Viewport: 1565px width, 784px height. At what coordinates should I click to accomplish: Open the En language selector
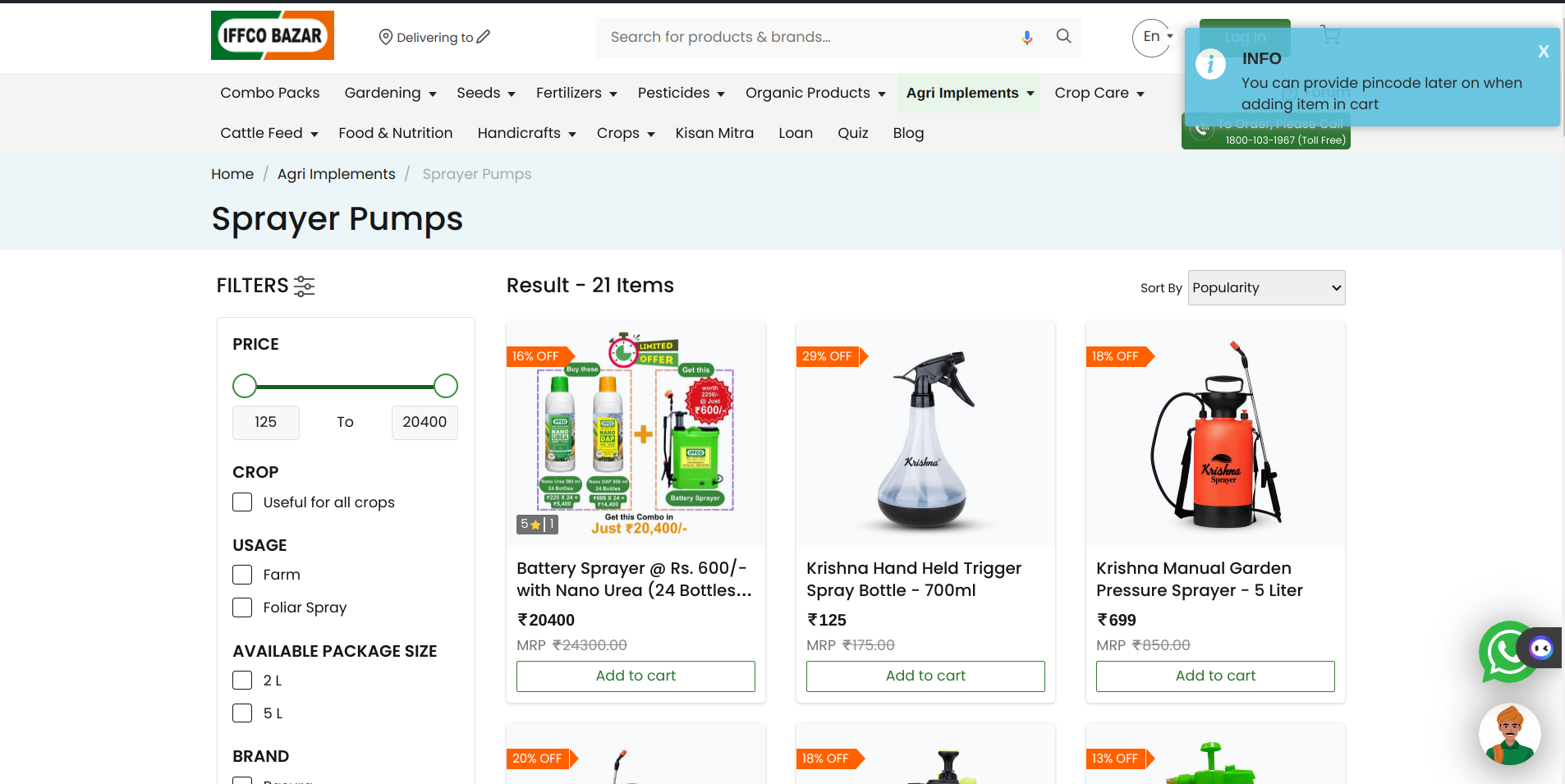pos(1154,37)
